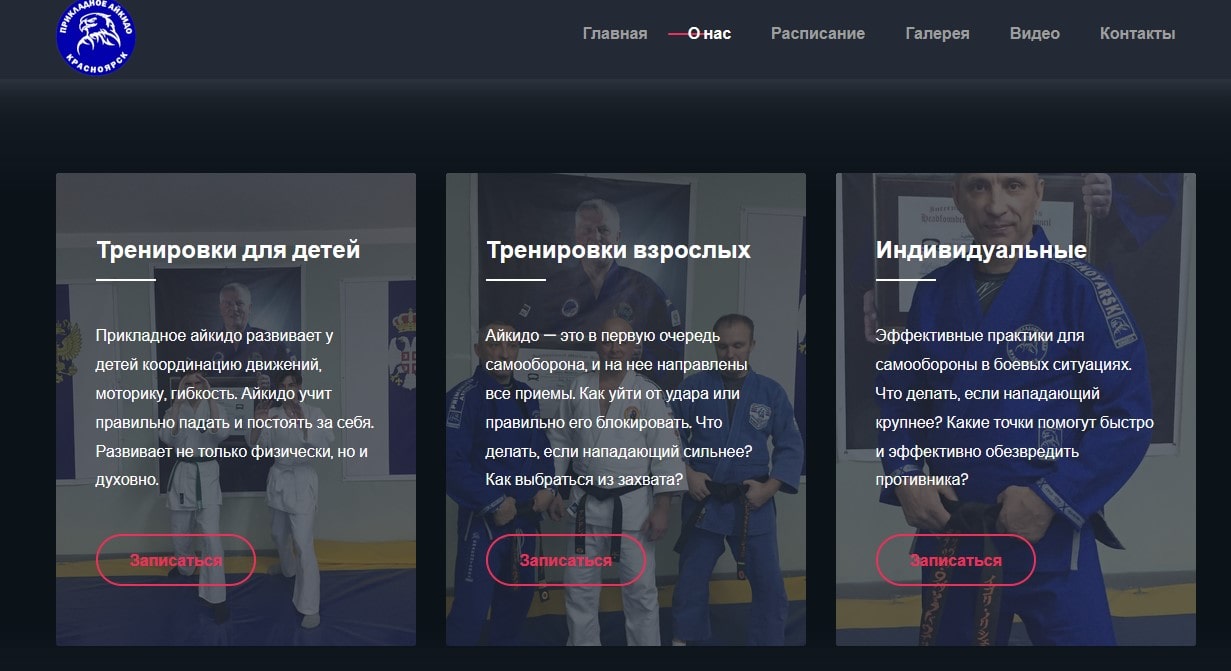Select the active О нас menu item
Viewport: 1231px width, 671px height.
coord(710,33)
